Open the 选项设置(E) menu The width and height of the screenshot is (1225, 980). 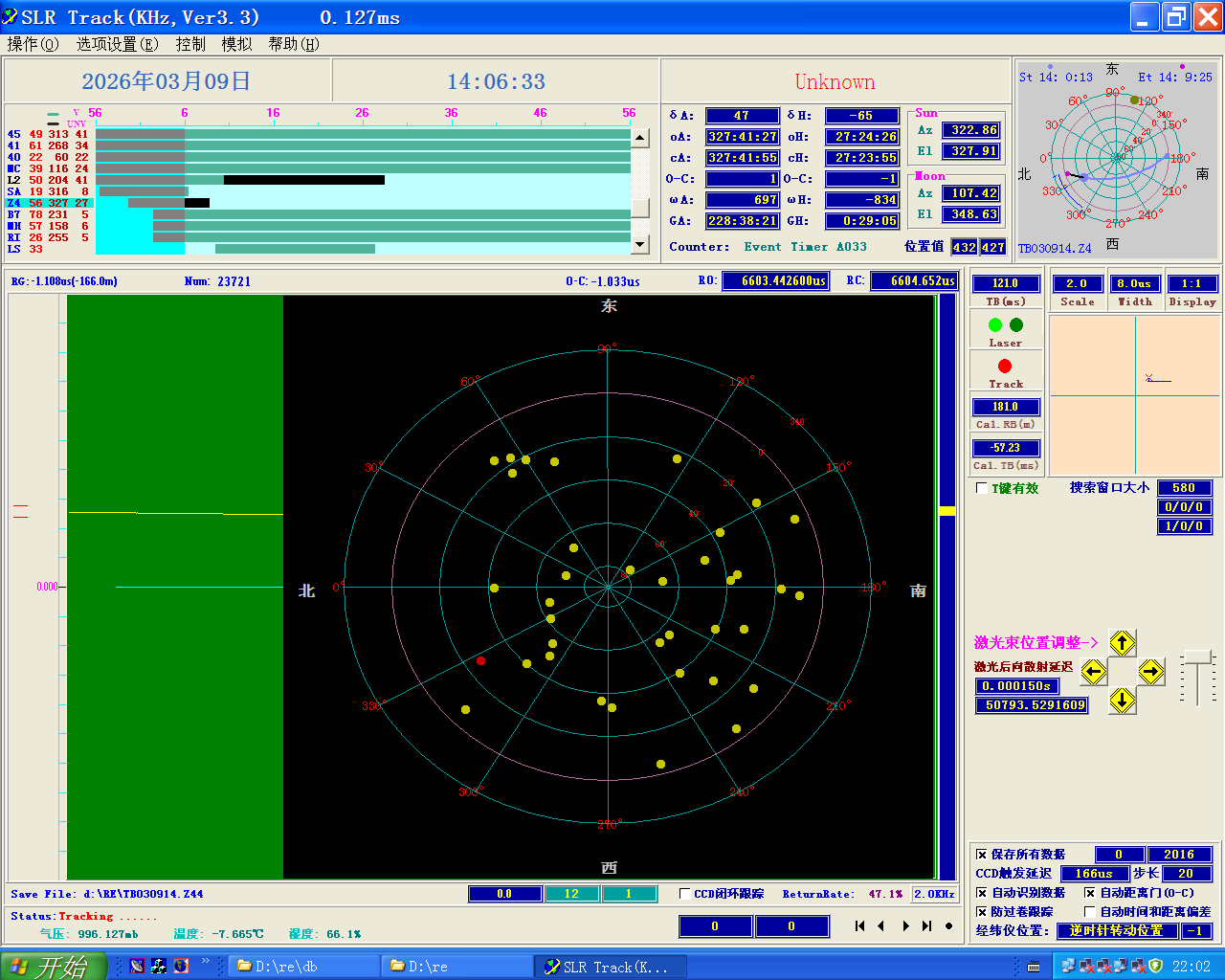coord(117,44)
